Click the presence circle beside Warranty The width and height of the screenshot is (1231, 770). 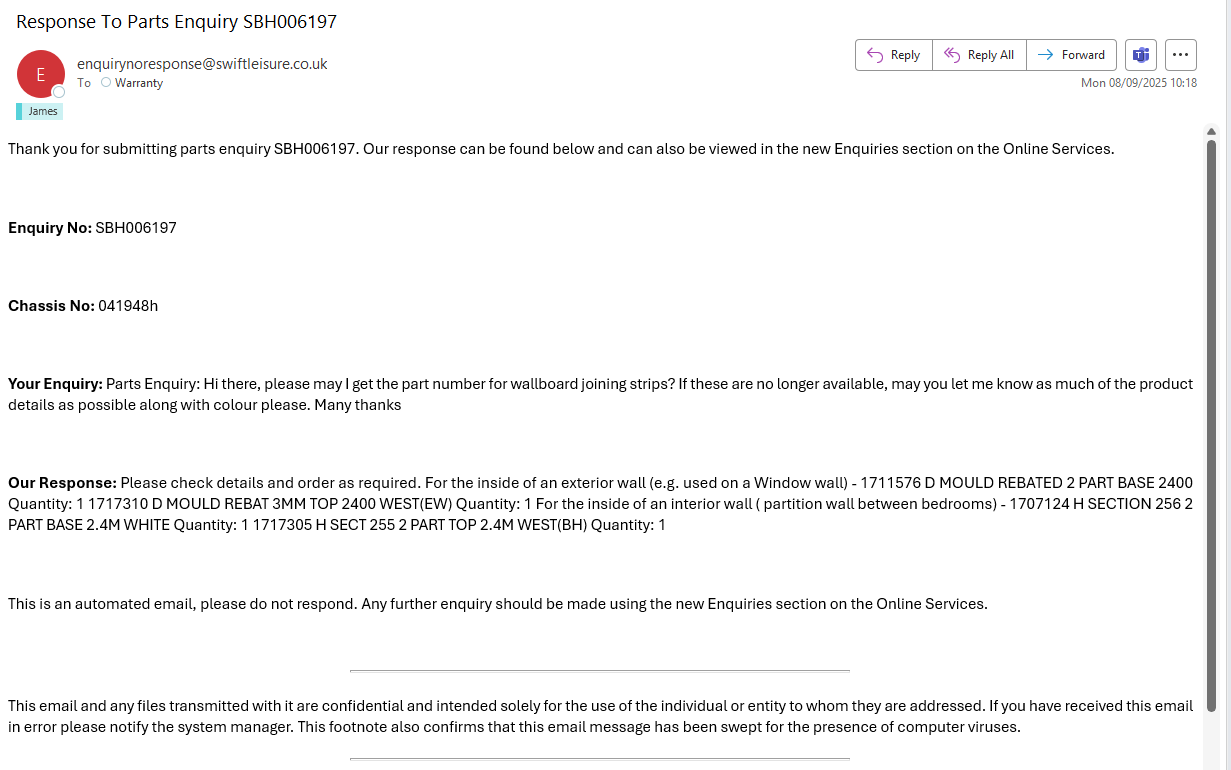pyautogui.click(x=106, y=83)
